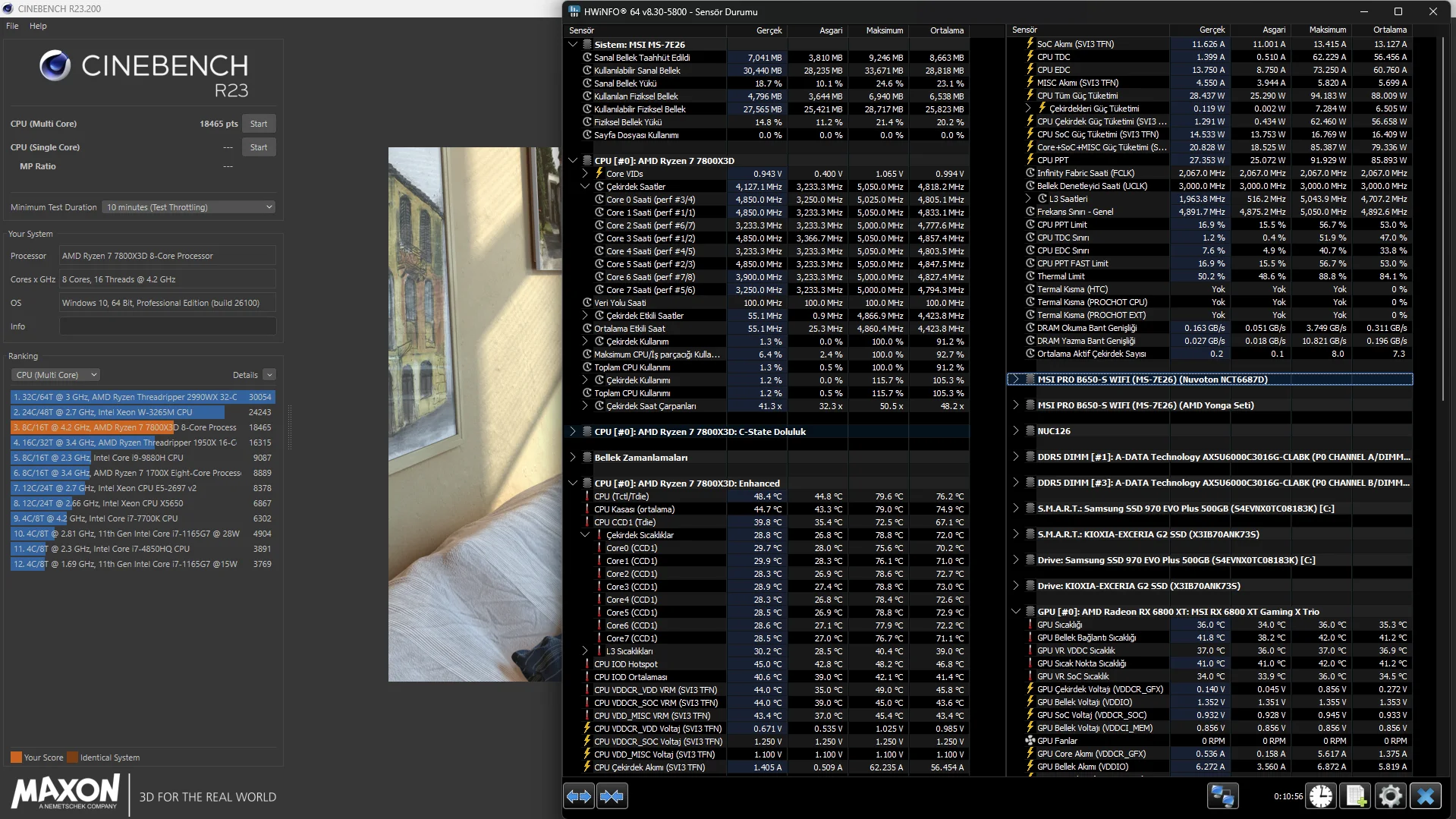
Task: Open the Help menu in Cinebench
Action: tap(38, 26)
